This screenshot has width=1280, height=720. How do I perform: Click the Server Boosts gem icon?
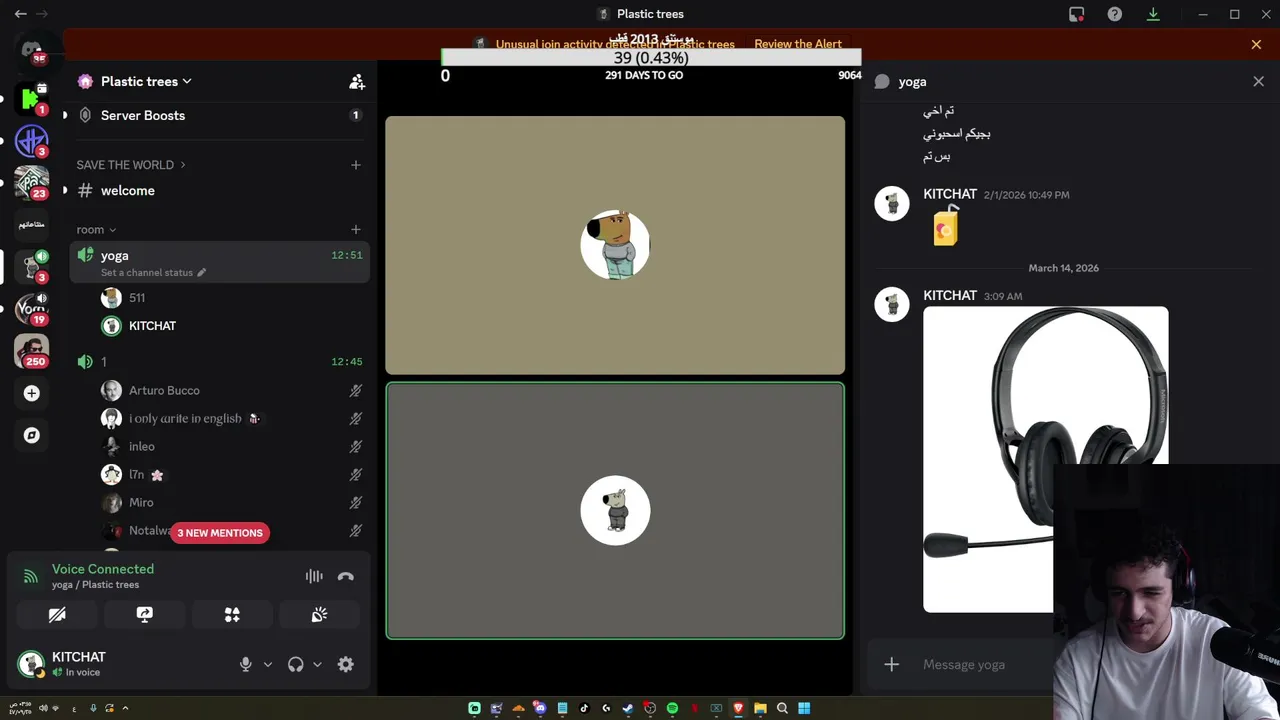click(x=85, y=115)
